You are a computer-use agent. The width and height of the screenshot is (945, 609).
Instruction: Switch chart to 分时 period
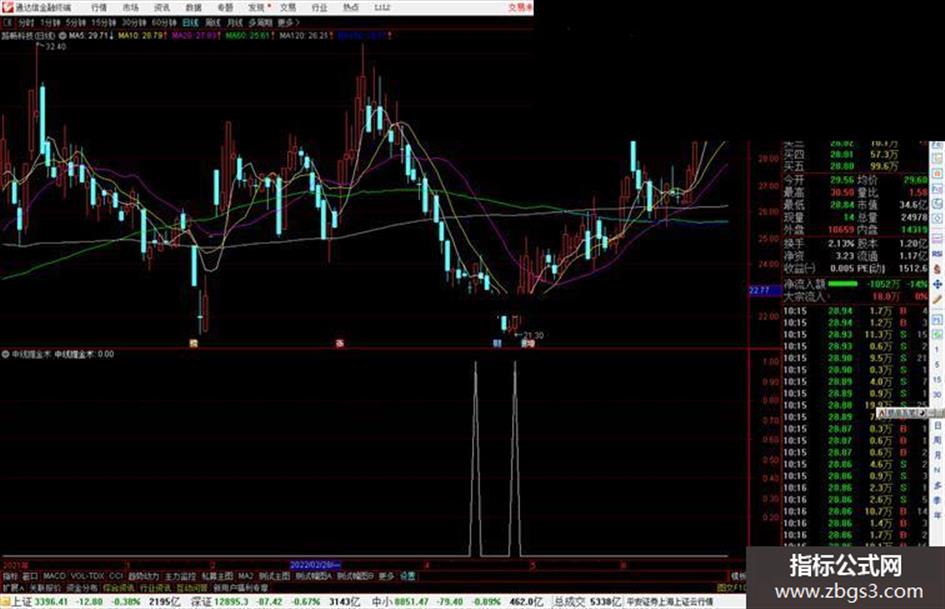click(x=25, y=22)
